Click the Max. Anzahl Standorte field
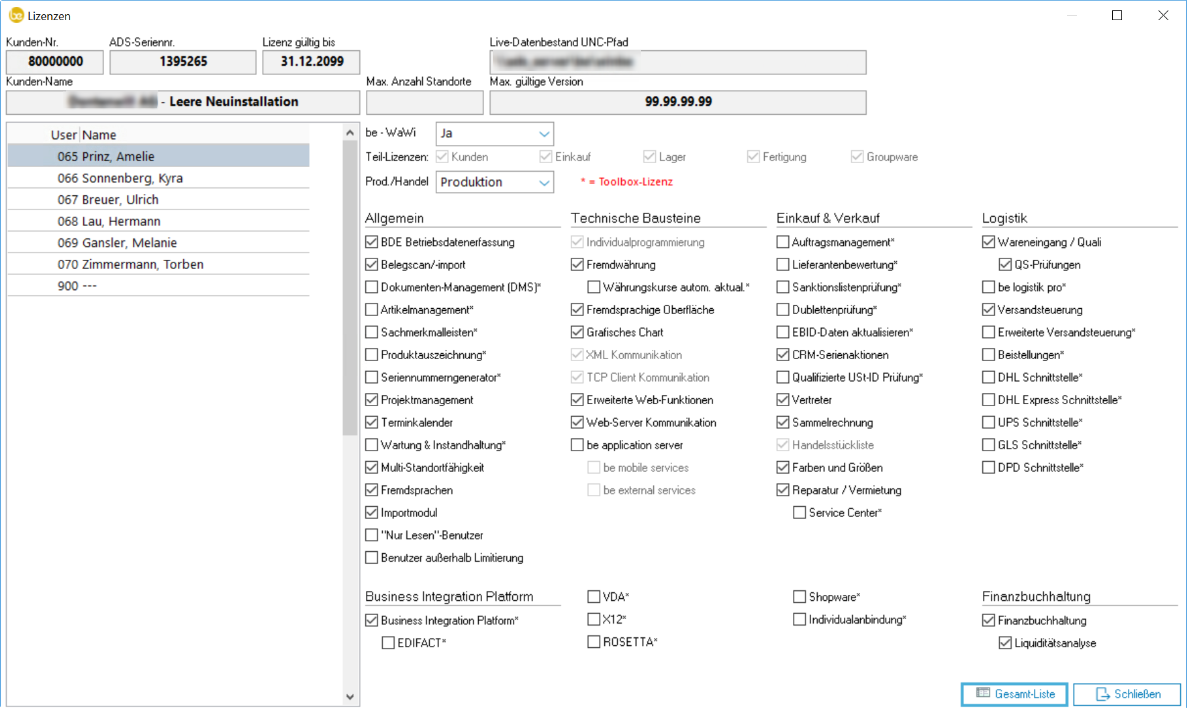The height and width of the screenshot is (714, 1190). pos(425,102)
